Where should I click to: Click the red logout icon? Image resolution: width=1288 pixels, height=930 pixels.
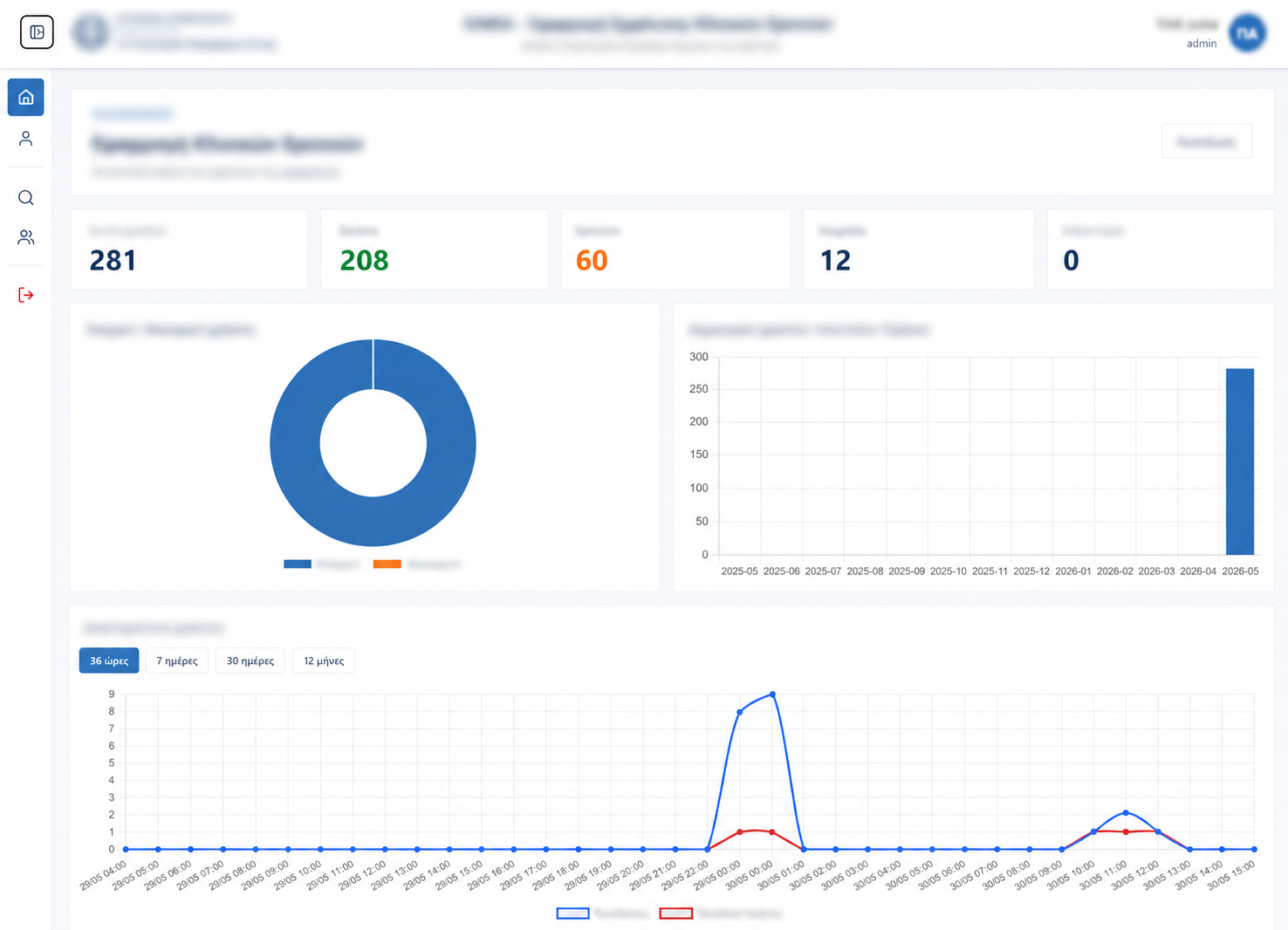point(26,295)
